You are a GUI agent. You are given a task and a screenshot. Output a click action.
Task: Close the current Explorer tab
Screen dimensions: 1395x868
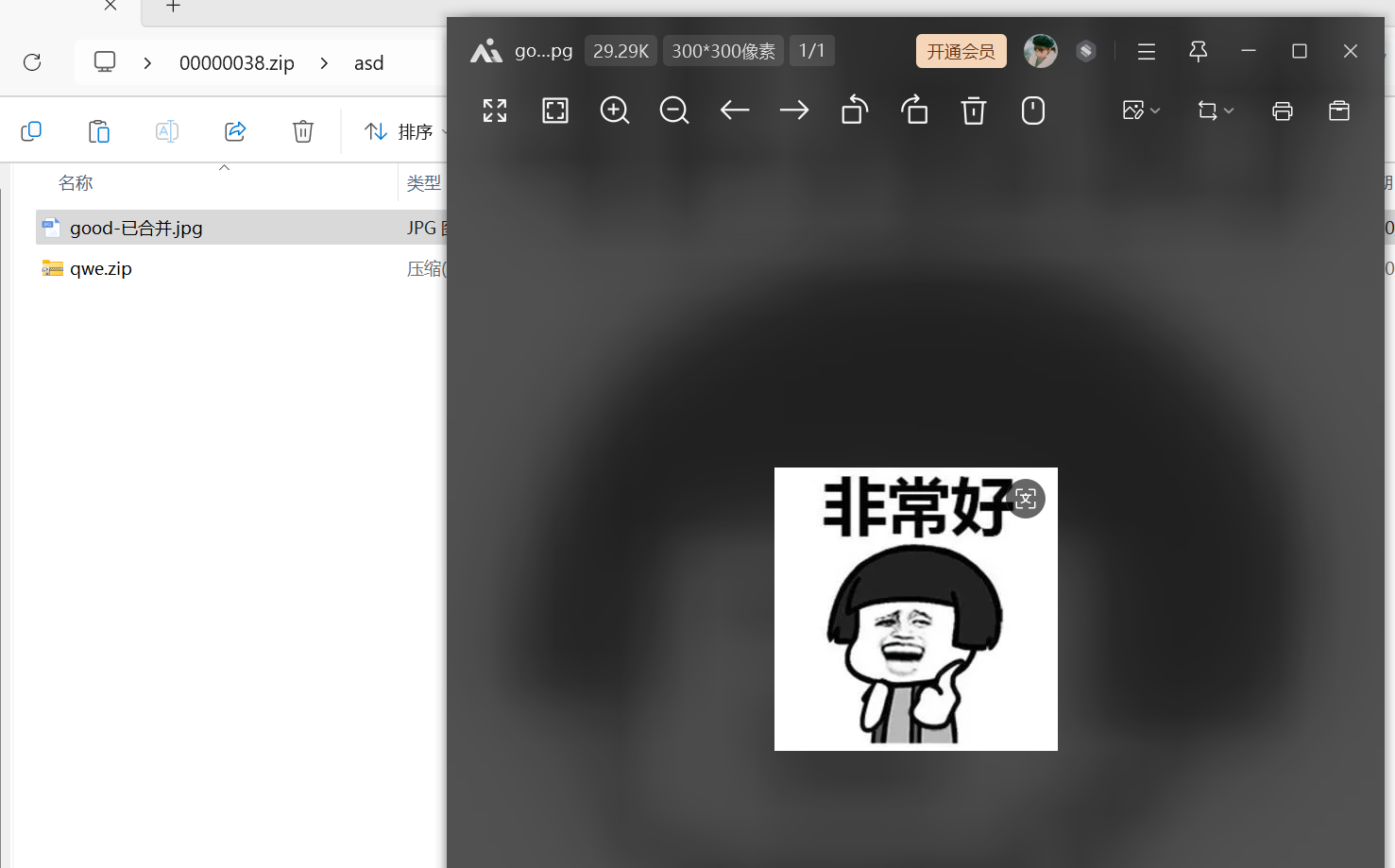tap(111, 6)
